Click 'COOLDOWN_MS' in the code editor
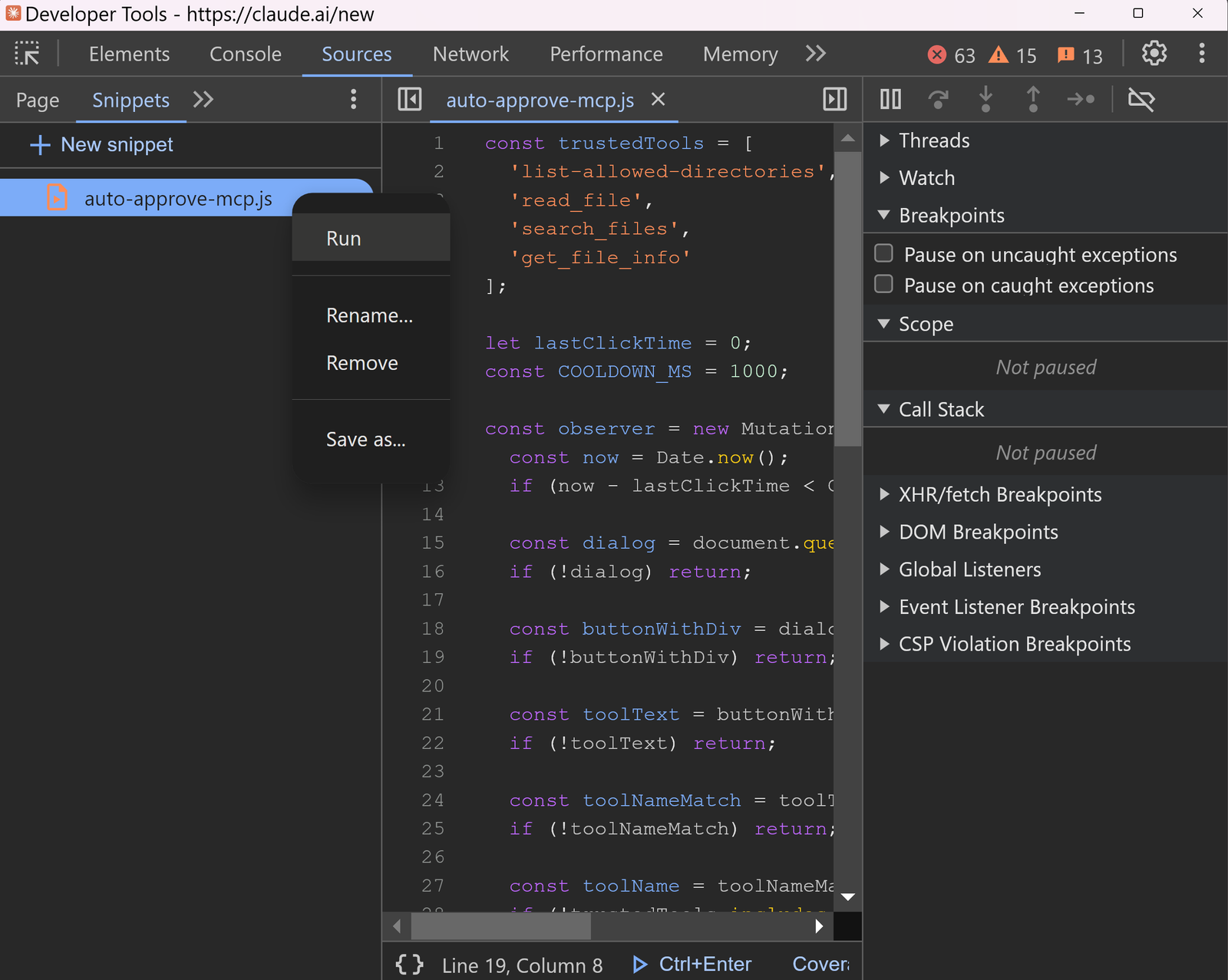Image resolution: width=1228 pixels, height=980 pixels. 625,371
